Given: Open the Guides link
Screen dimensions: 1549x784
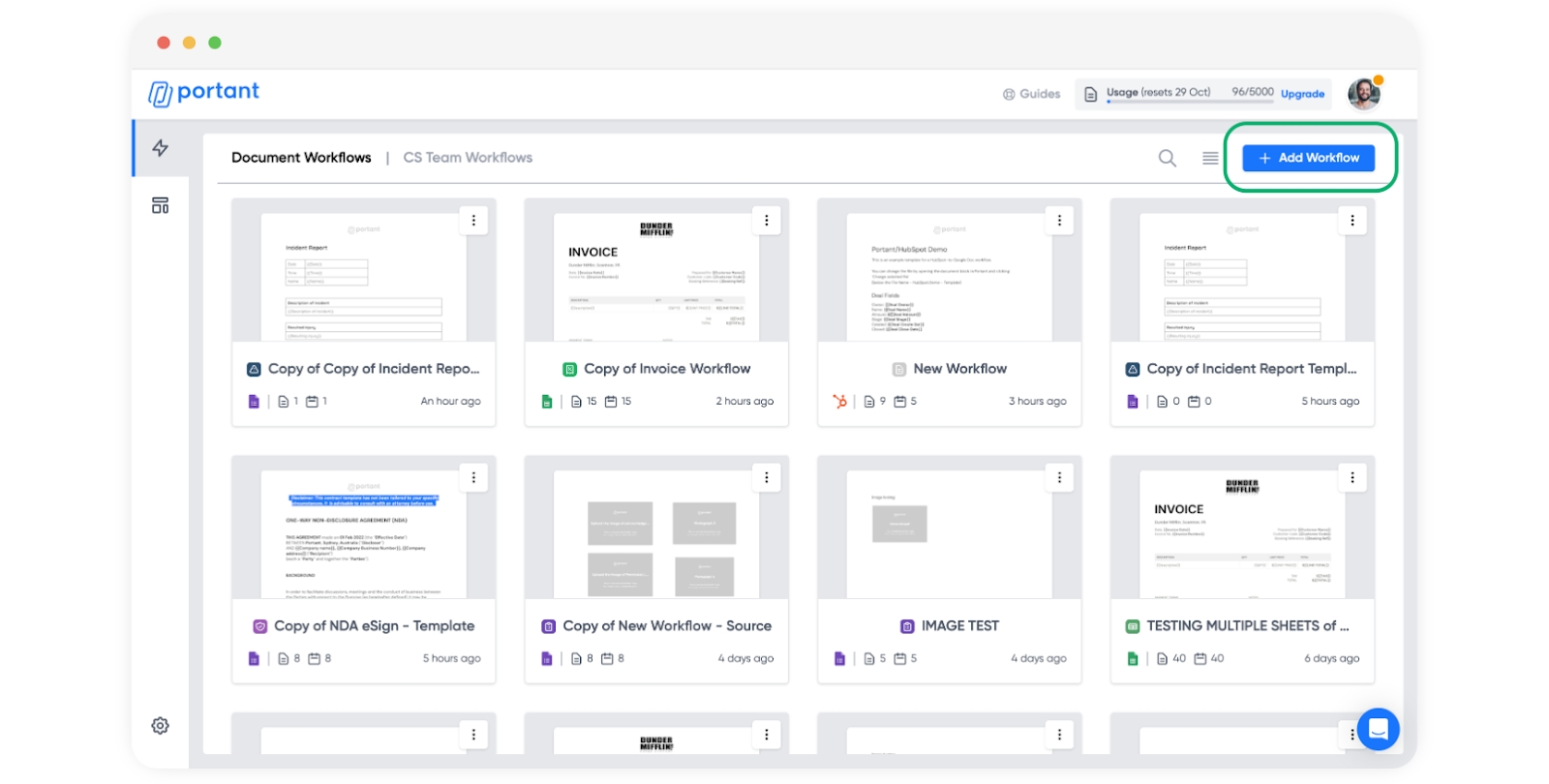Looking at the screenshot, I should click(x=1032, y=94).
